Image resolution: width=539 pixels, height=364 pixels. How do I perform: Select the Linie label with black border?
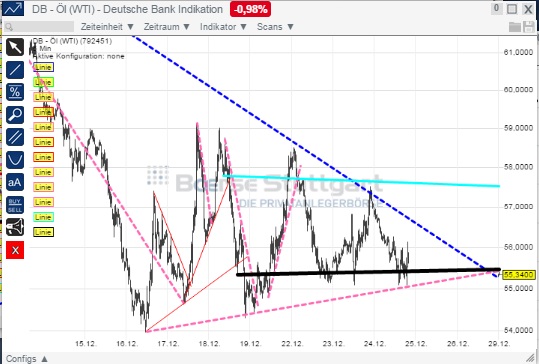pyautogui.click(x=43, y=232)
